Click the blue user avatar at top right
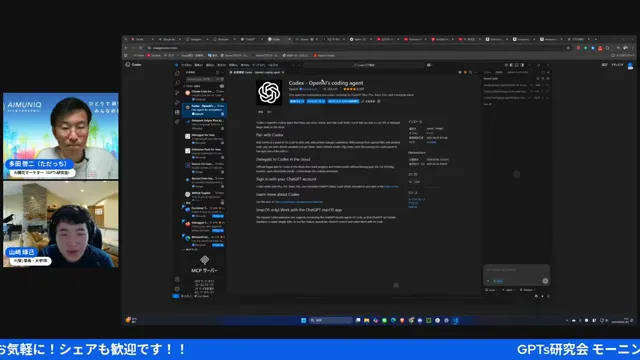640x360 pixels. point(630,65)
